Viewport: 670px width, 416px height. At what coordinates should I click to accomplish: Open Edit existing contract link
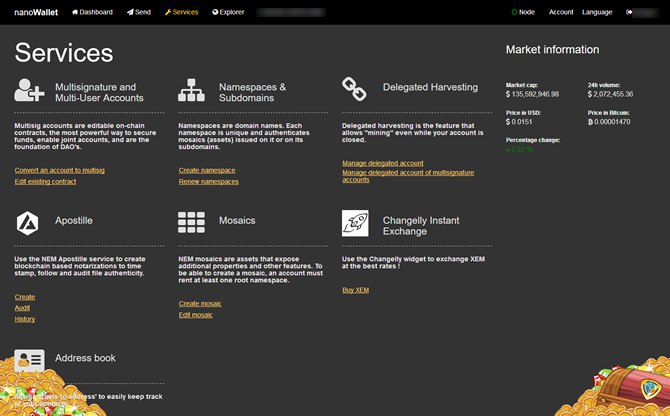(x=45, y=181)
